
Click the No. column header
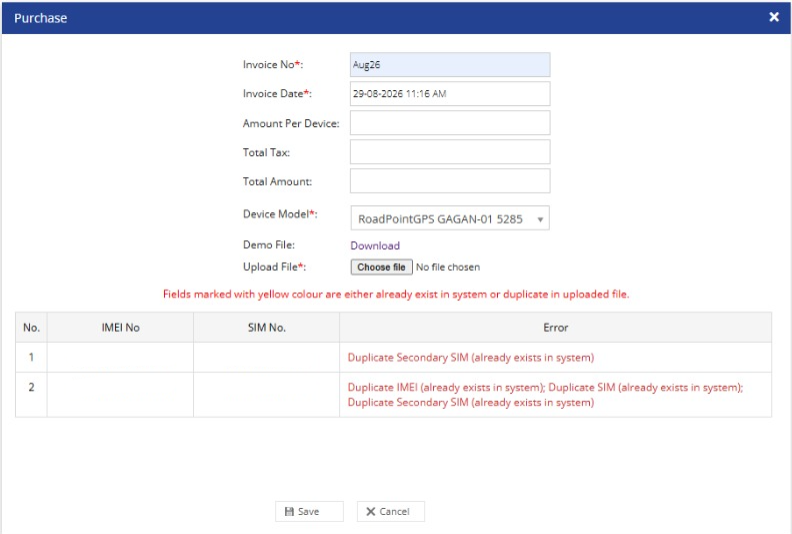pos(31,327)
